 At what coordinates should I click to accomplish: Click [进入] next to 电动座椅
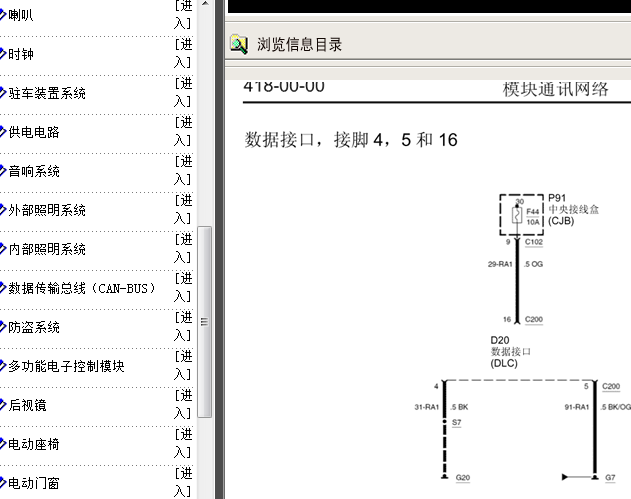183,444
